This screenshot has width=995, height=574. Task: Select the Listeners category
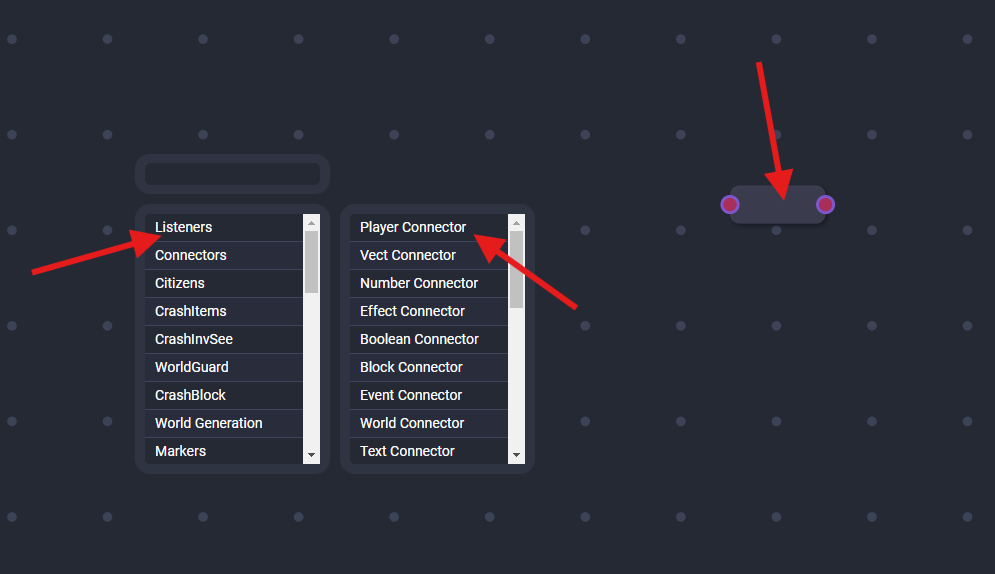pyautogui.click(x=223, y=227)
